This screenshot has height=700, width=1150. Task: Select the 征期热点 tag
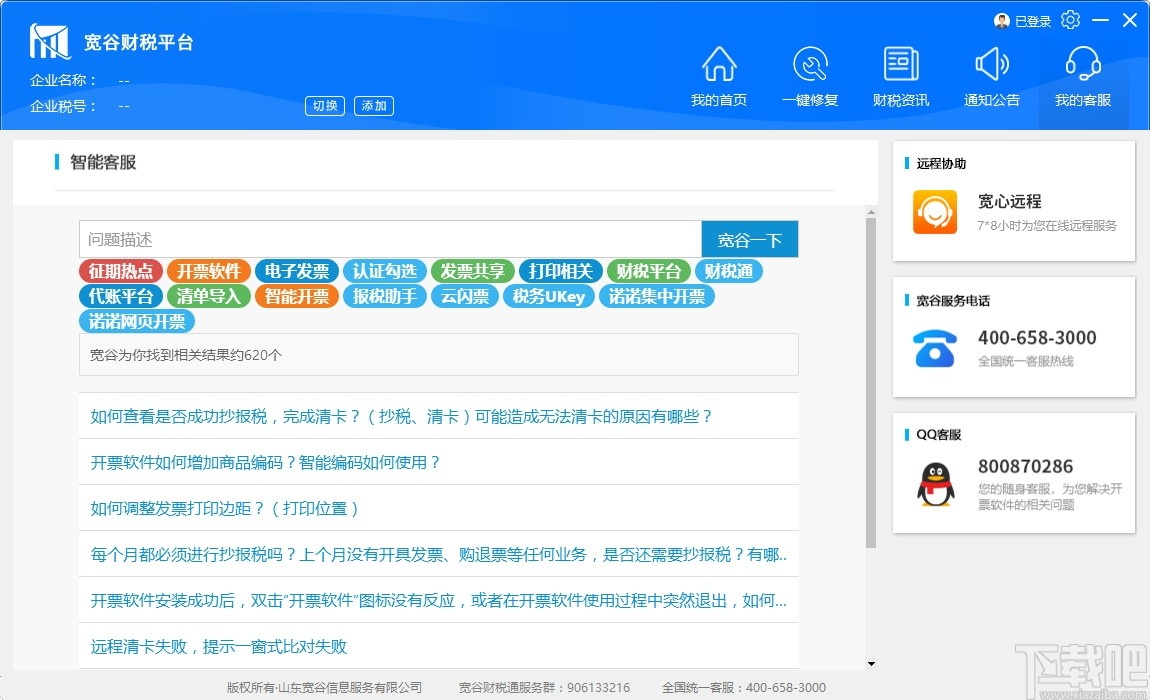(121, 271)
